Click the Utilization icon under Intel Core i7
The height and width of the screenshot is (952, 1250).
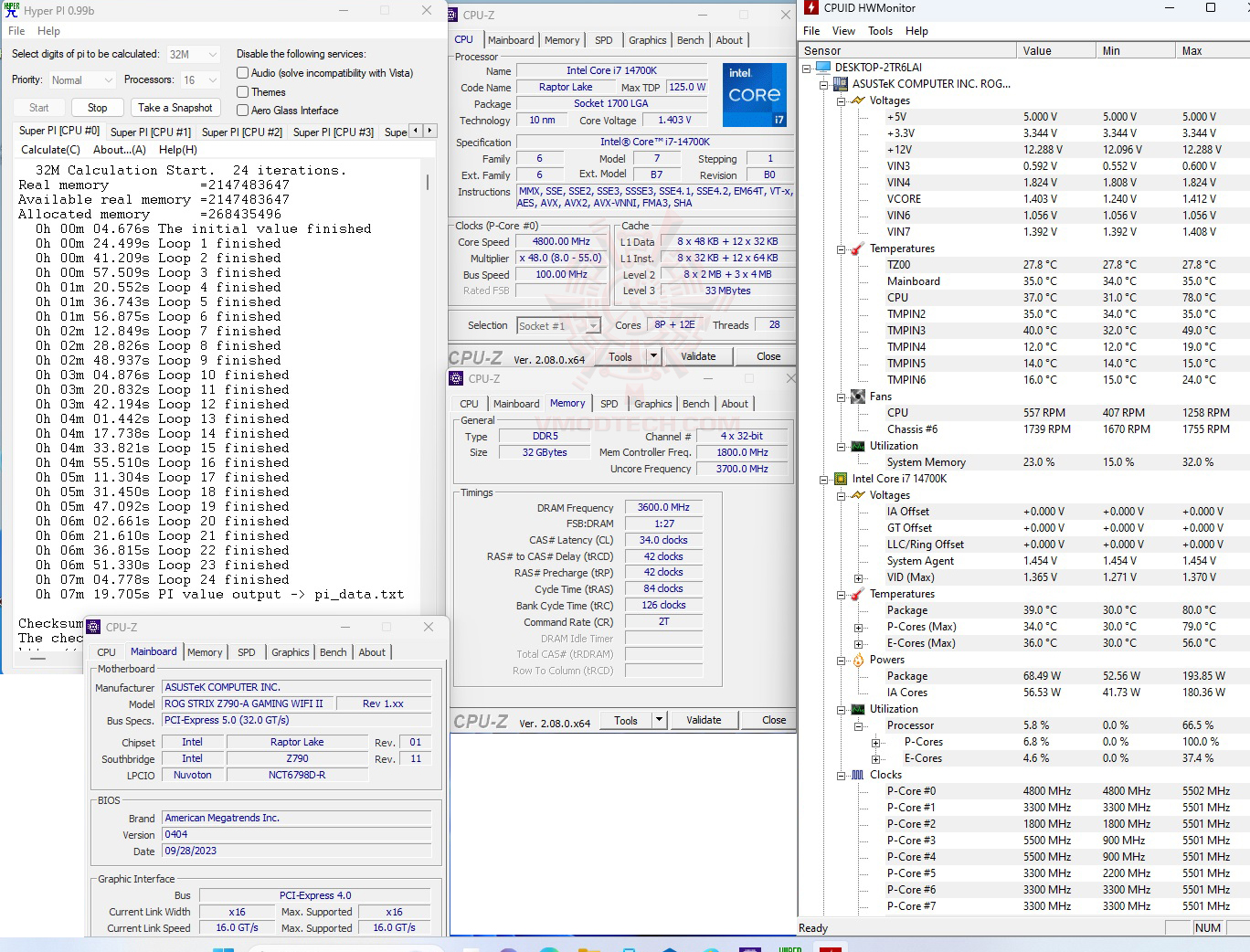point(858,709)
